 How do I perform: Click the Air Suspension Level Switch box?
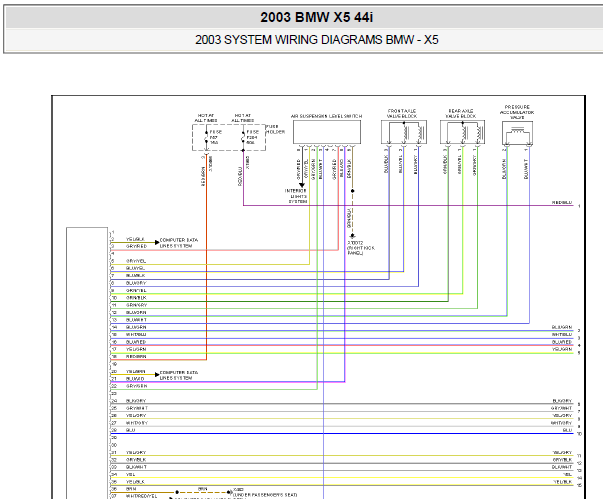327,132
